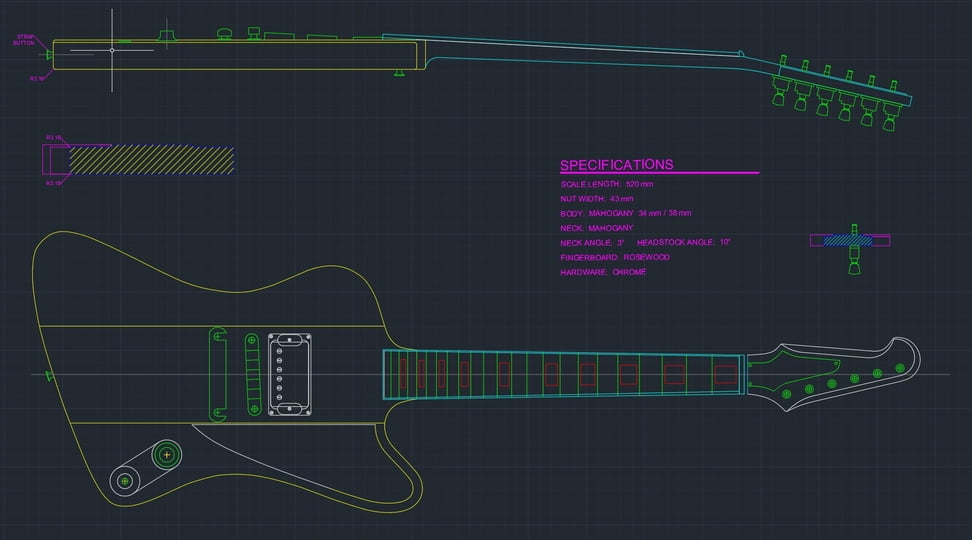The image size is (972, 540).
Task: Select the smaller control knob at lower body
Action: [124, 481]
